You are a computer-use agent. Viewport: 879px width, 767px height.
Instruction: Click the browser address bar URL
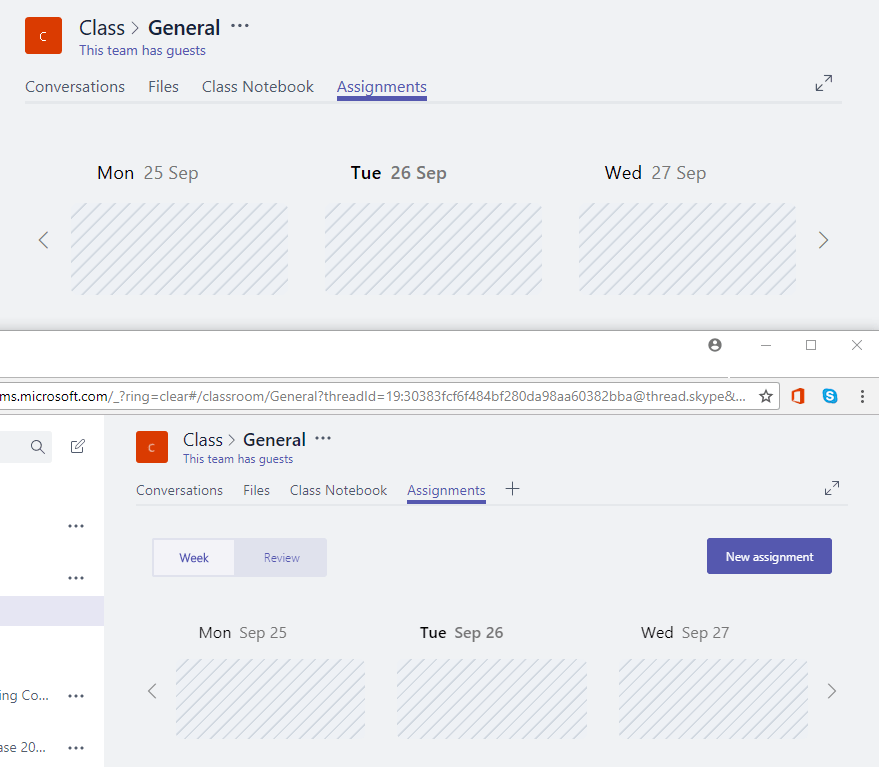coord(373,396)
